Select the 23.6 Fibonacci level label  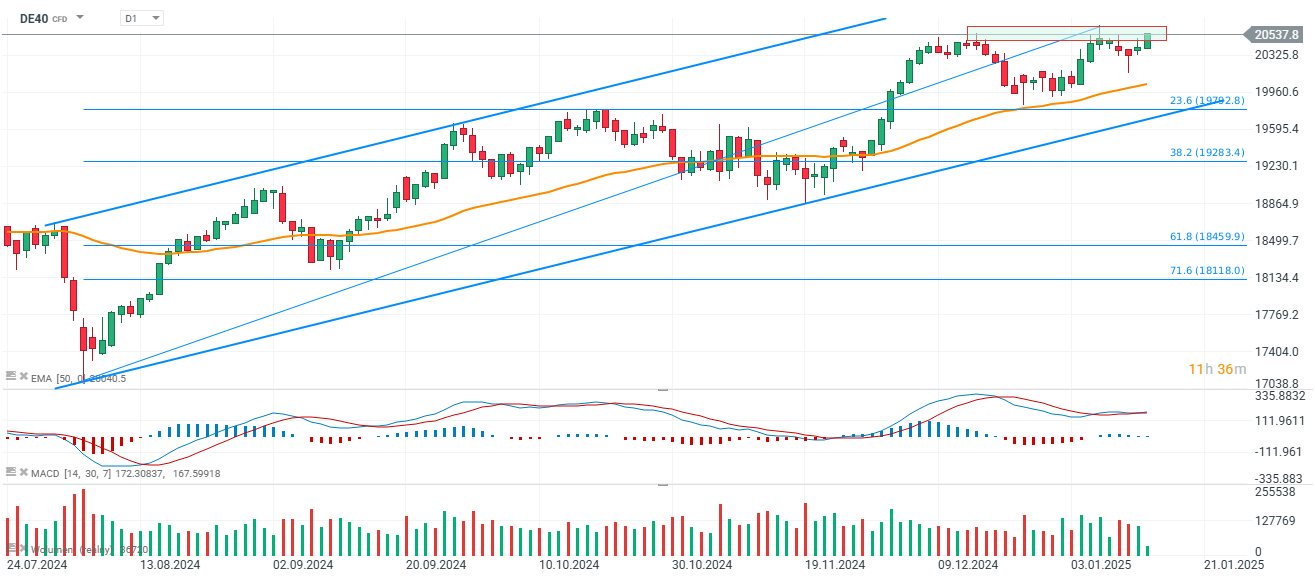point(1206,101)
